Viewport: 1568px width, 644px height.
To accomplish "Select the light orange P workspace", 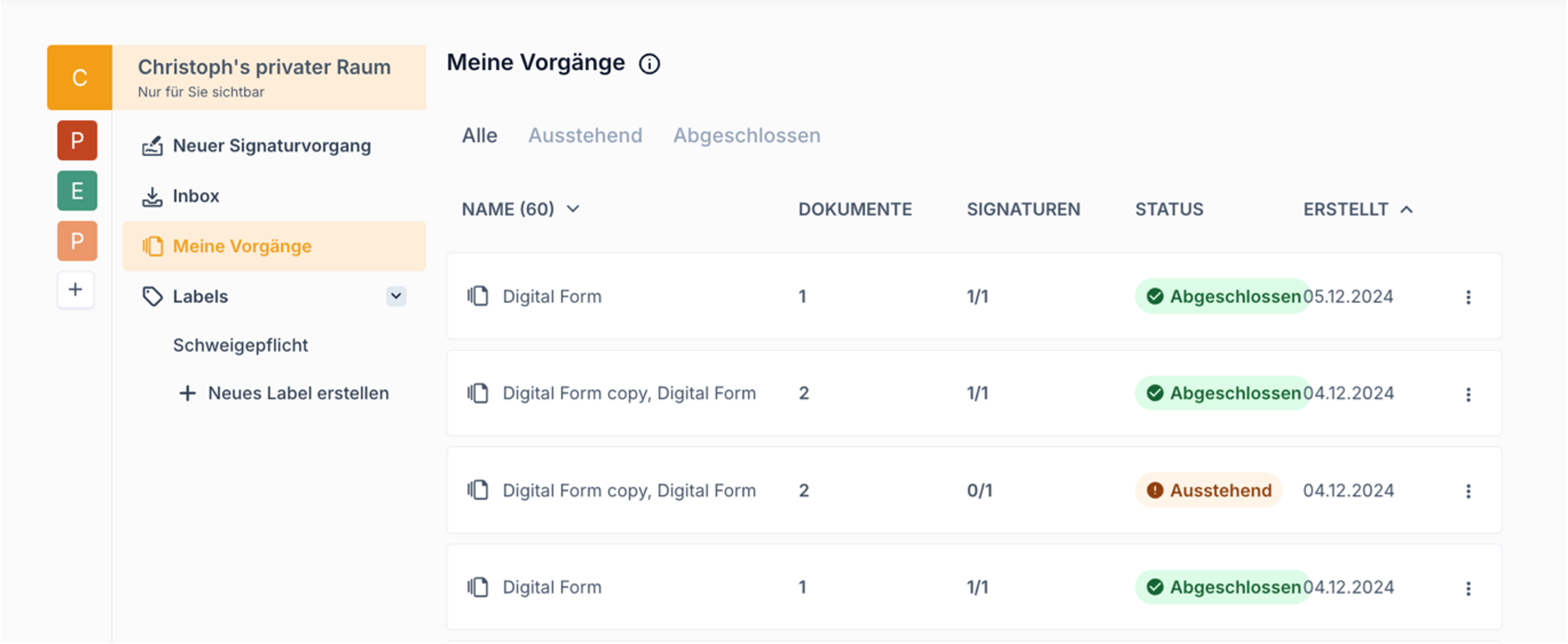I will coord(77,241).
